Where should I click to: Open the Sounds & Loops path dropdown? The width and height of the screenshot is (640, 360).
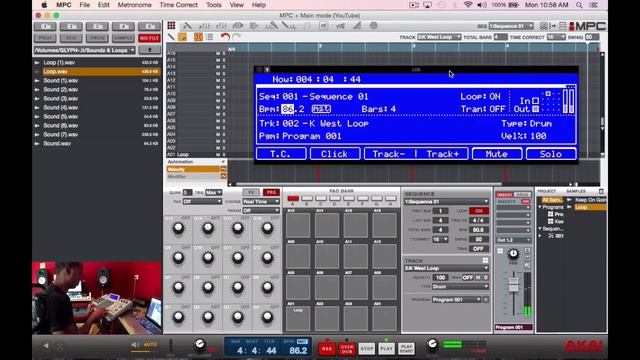[x=84, y=50]
